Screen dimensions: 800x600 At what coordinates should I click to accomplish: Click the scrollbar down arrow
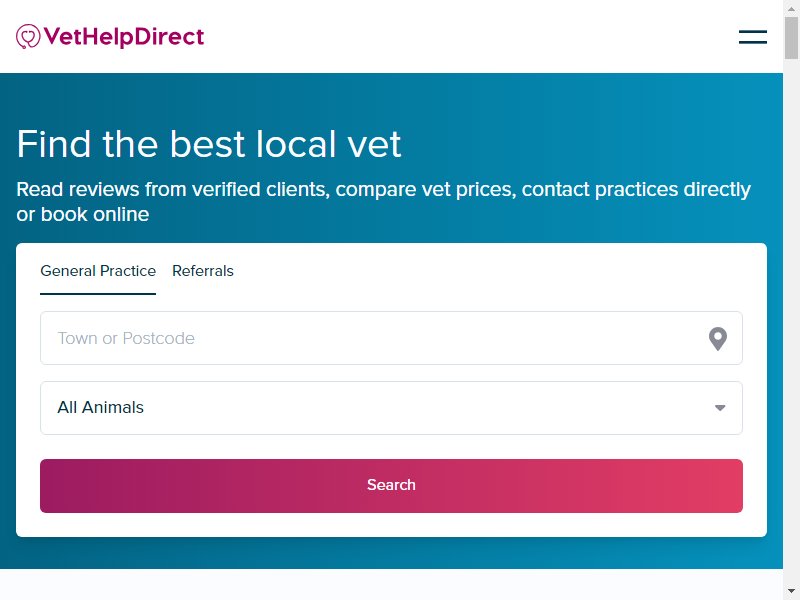(791, 591)
